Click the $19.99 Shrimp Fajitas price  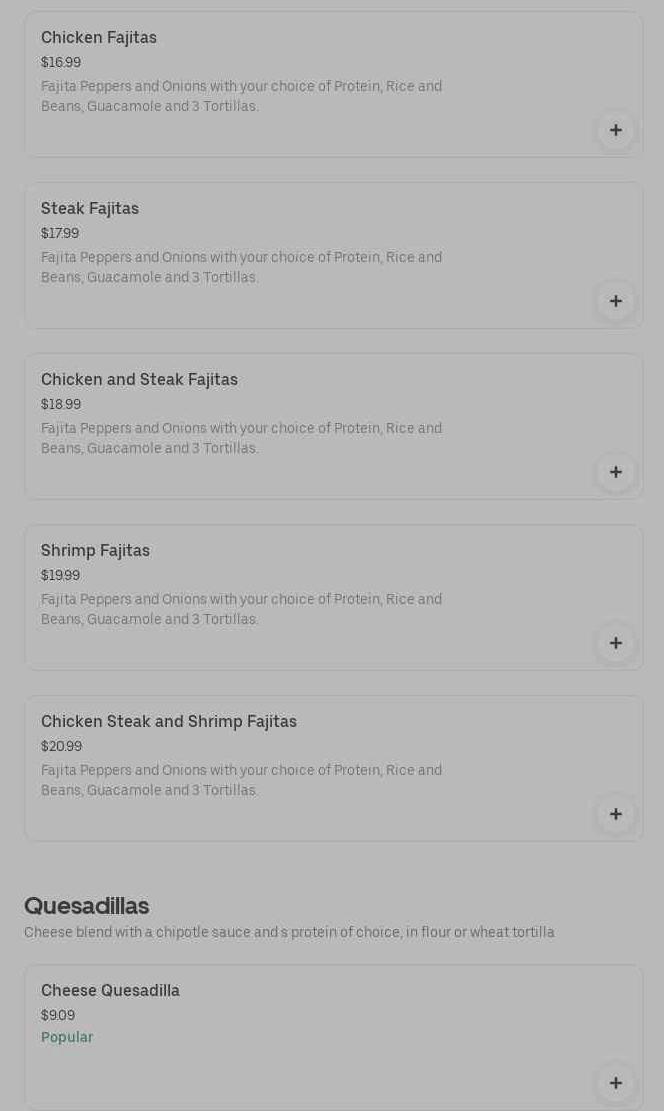tap(60, 576)
